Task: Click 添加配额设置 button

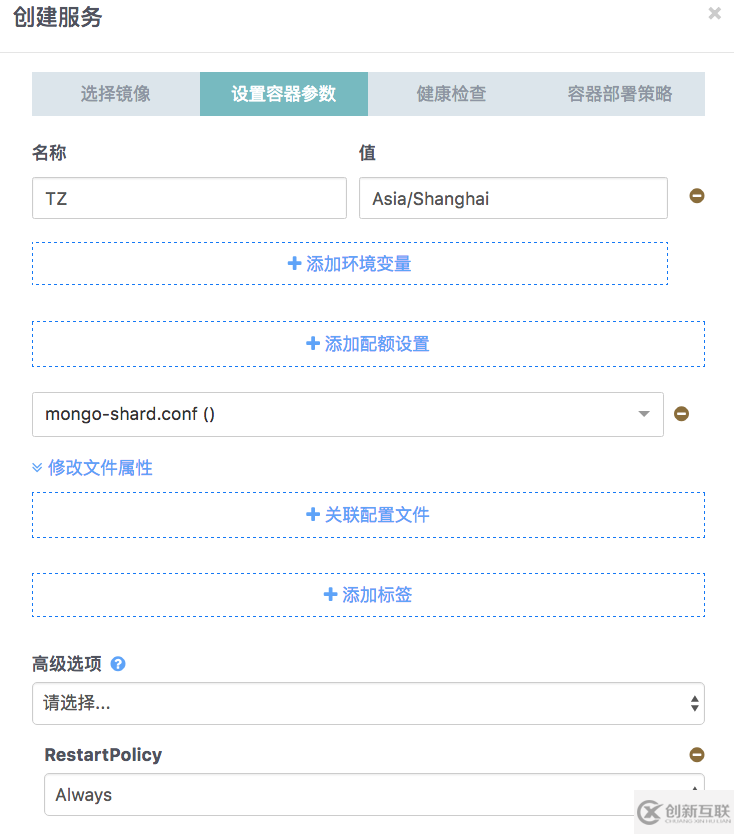Action: [x=368, y=344]
